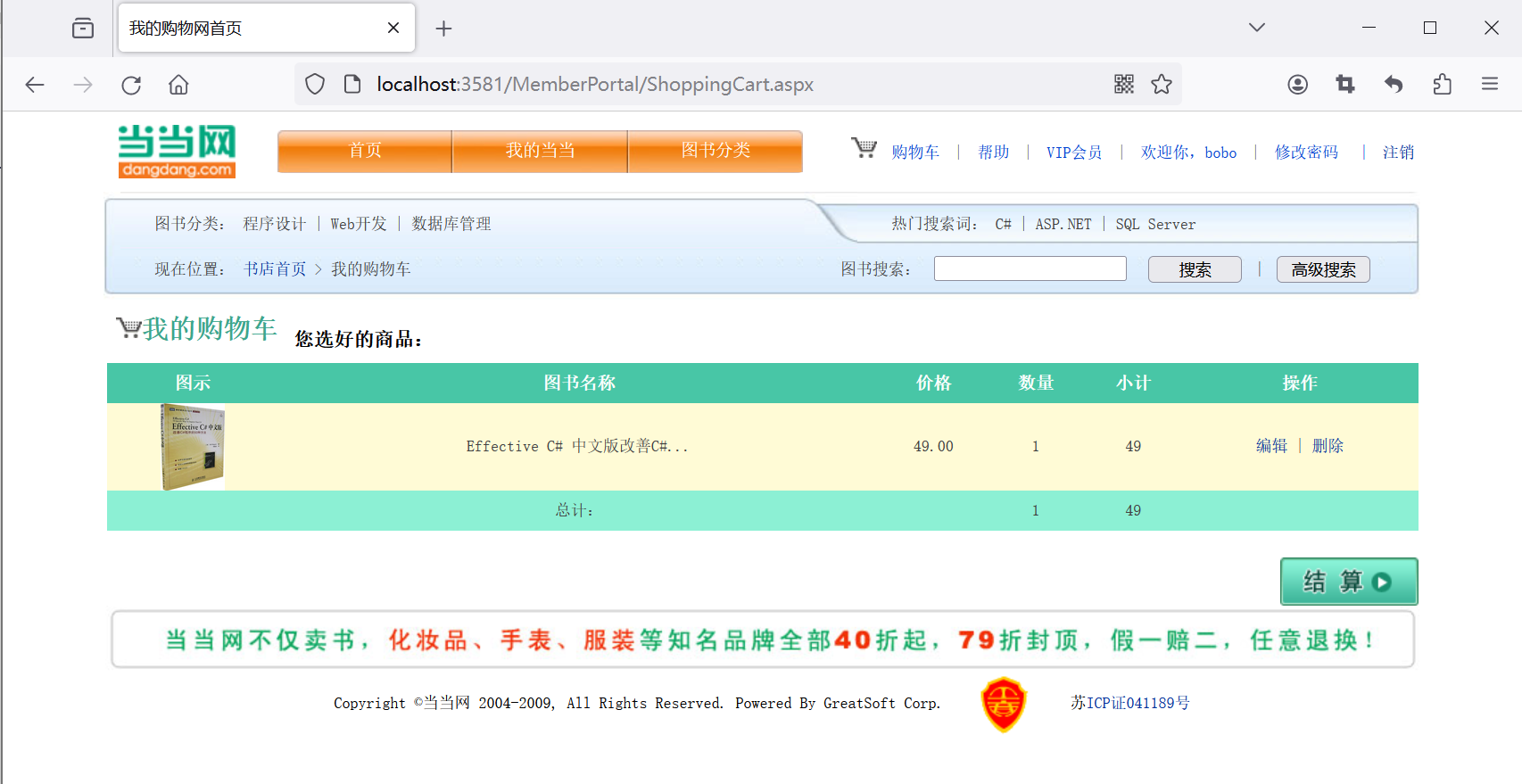Open the extensions puzzle icon
Image resolution: width=1522 pixels, height=784 pixels.
coord(1442,84)
